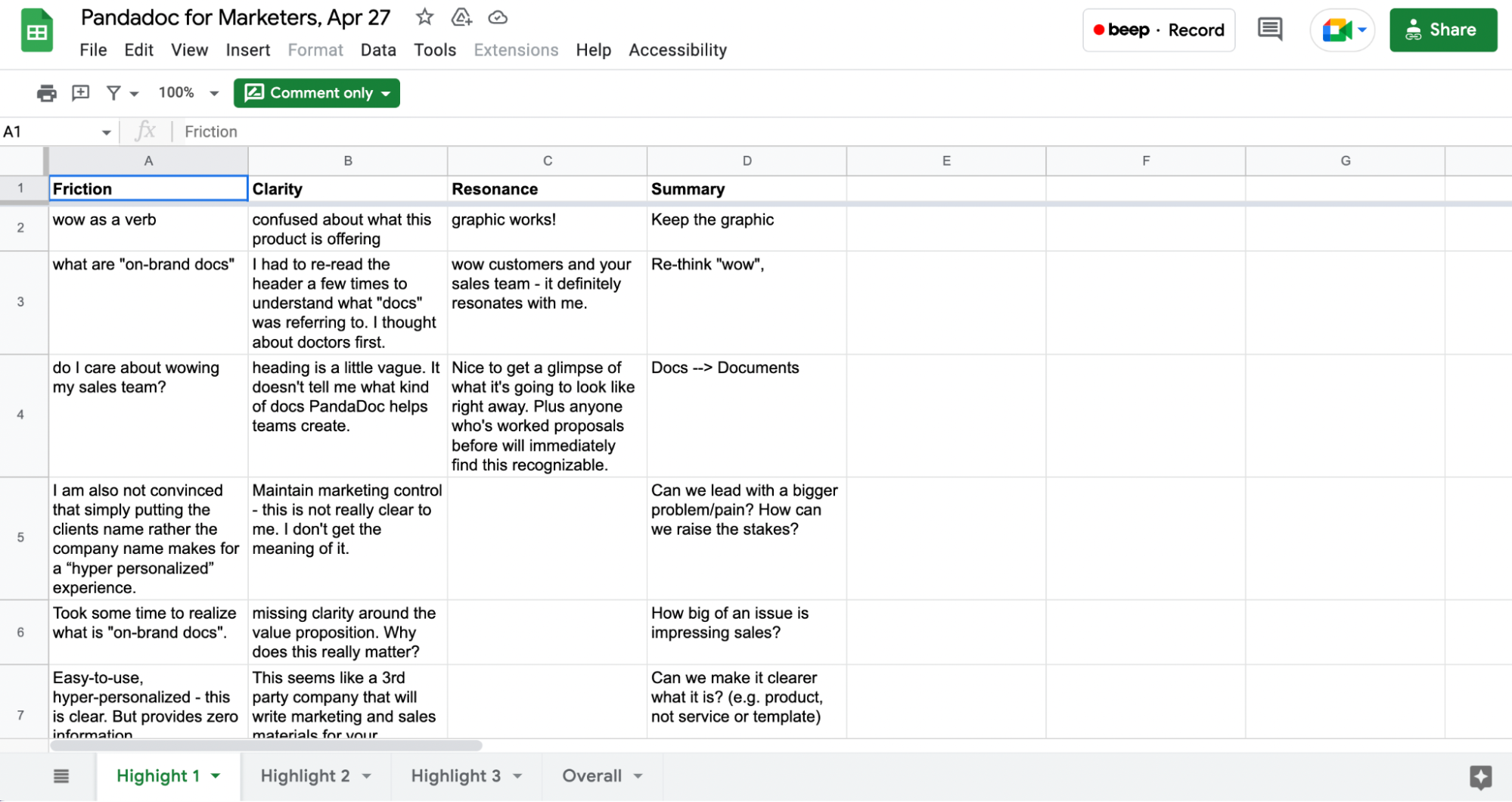1512x802 pixels.
Task: Star the Pandadoc for Marketers document
Action: tap(424, 17)
